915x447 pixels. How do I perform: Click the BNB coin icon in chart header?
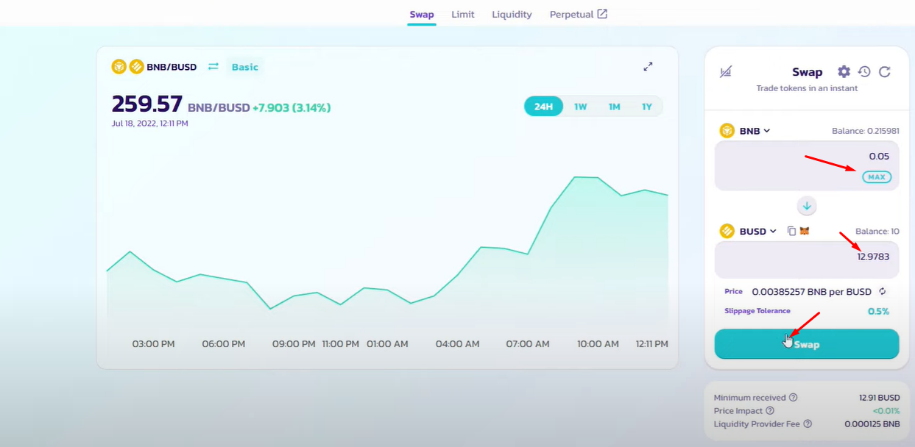119,67
